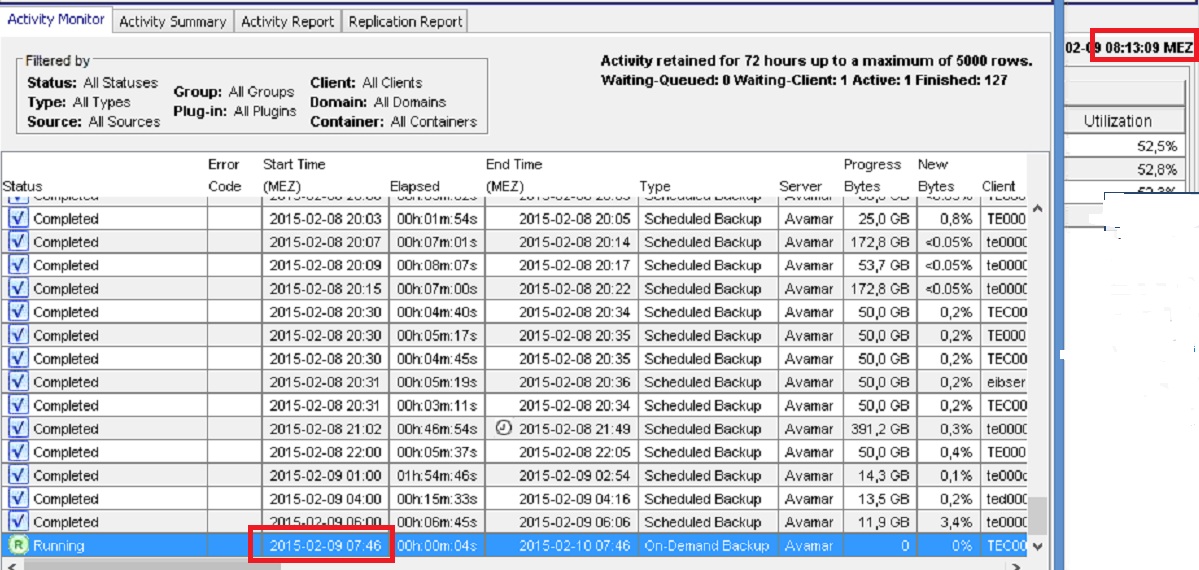
Task: Click the Completed check icon in the 01h:54m:46s row
Action: coord(18,475)
